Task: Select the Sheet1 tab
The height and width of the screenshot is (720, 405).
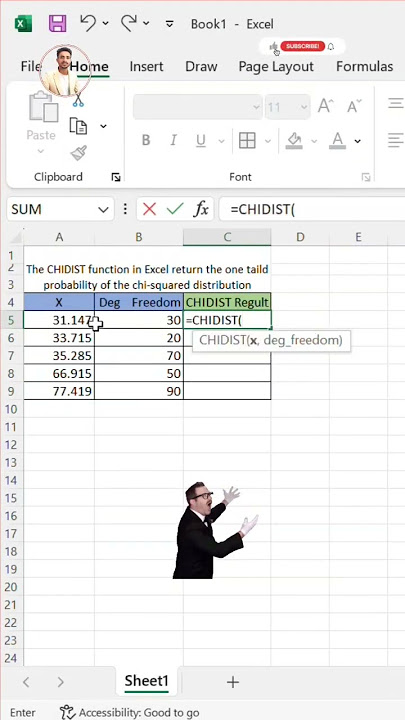Action: pos(146,681)
